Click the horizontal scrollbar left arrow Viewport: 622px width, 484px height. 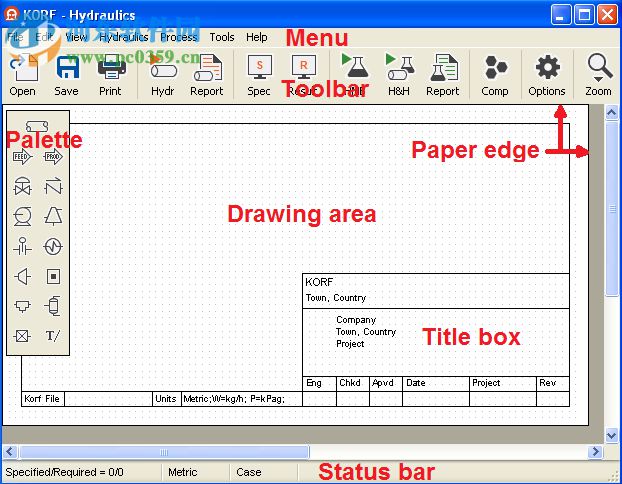tap(10, 451)
